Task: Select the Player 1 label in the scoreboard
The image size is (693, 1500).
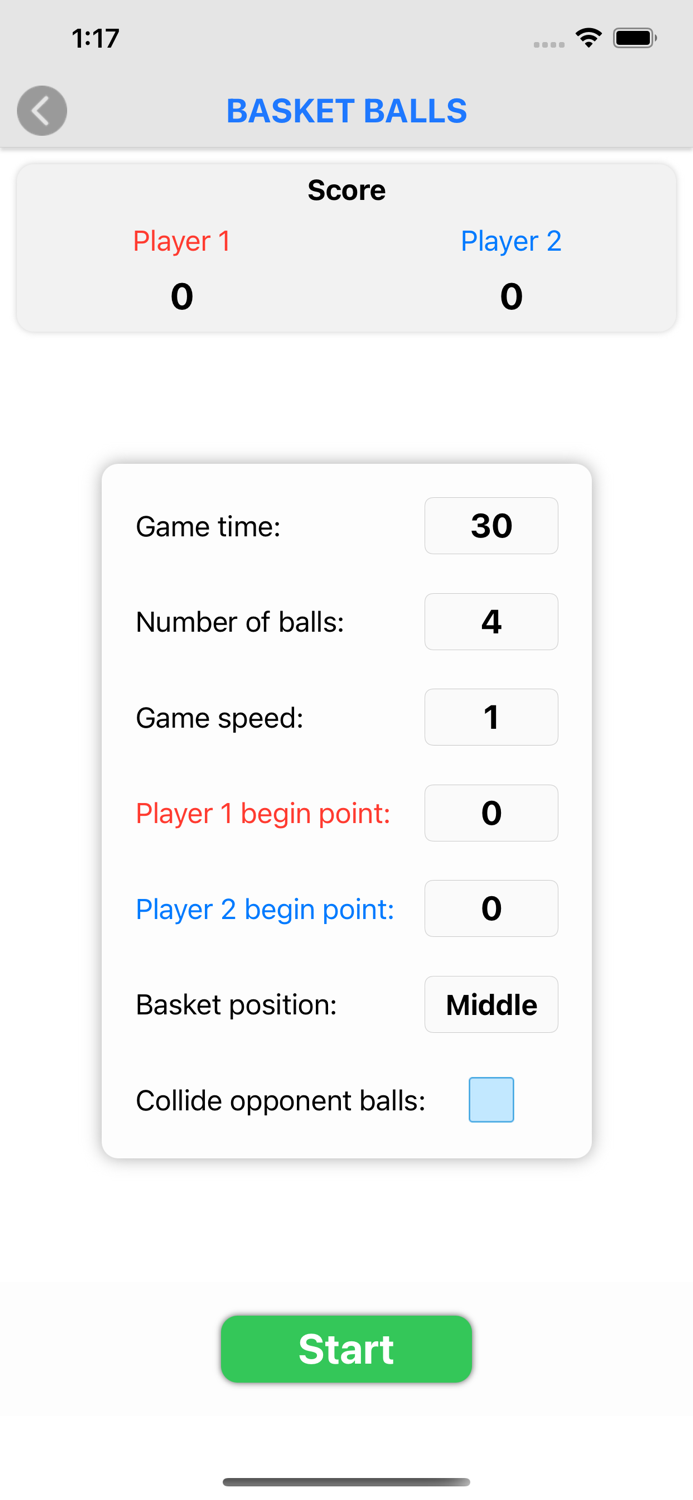Action: coord(181,241)
